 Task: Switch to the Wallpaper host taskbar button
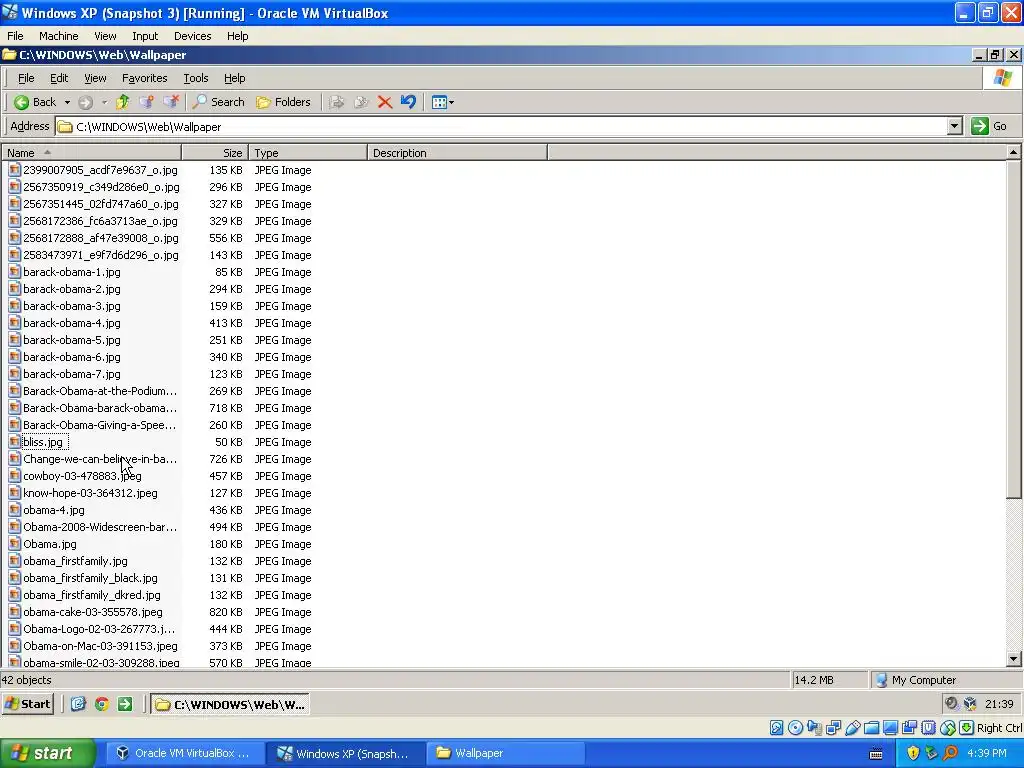504,753
